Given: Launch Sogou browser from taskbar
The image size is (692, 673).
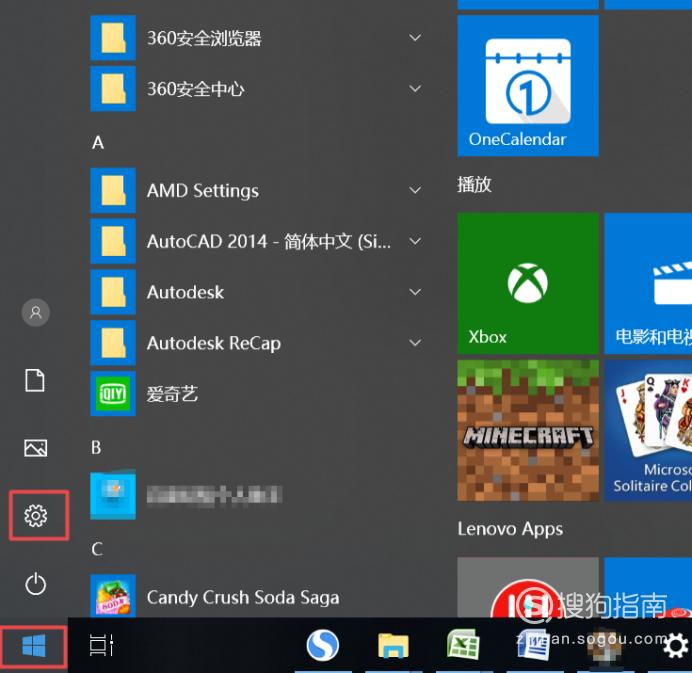Looking at the screenshot, I should point(323,645).
